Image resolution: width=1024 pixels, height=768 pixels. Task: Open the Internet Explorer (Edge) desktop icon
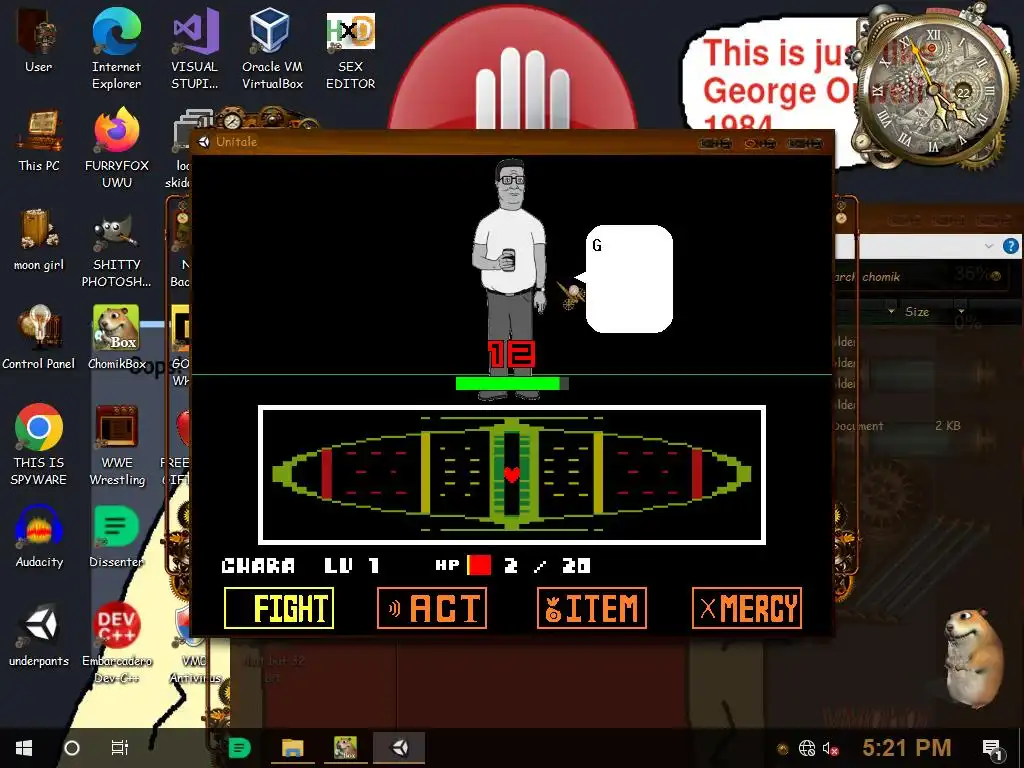tap(116, 49)
